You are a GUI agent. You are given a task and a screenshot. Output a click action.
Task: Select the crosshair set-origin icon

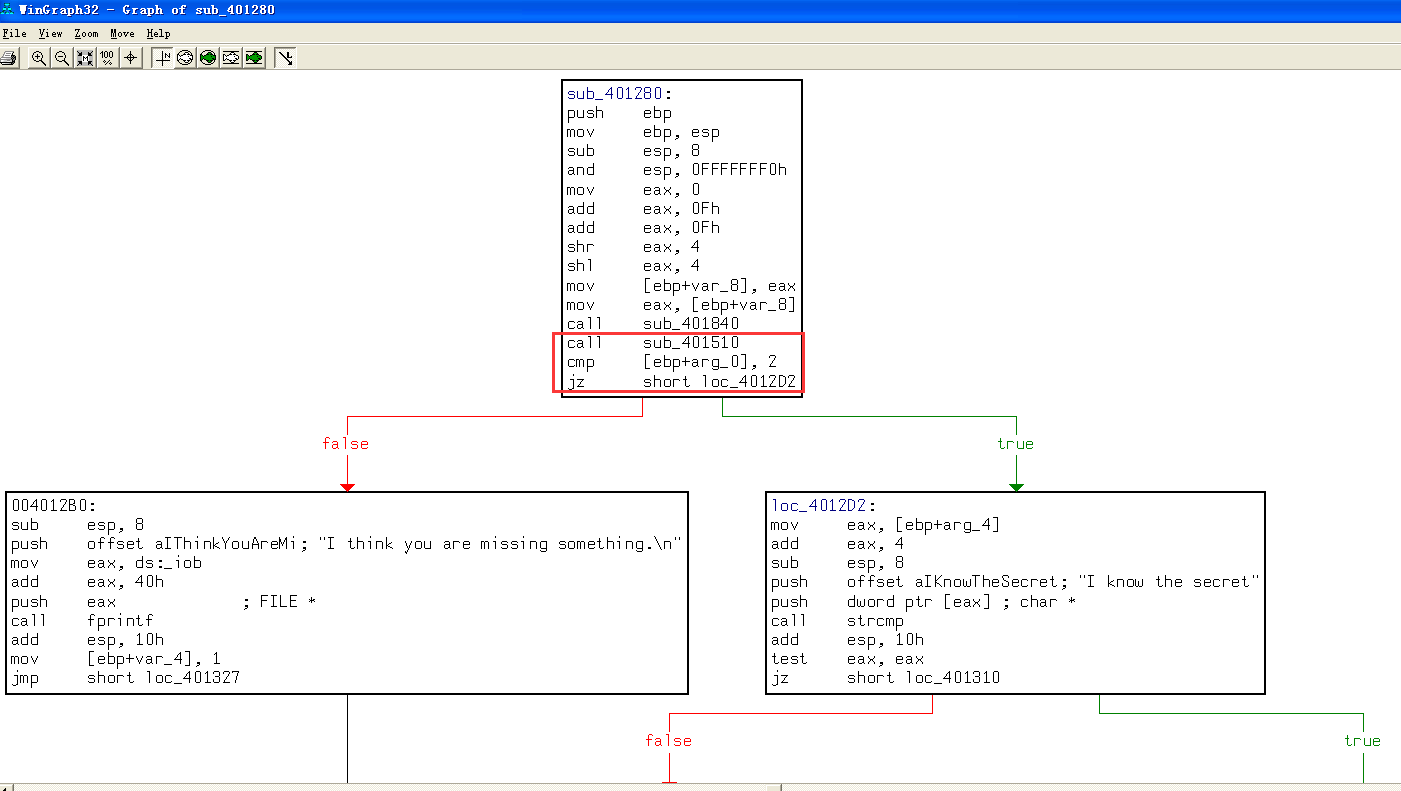tap(131, 58)
